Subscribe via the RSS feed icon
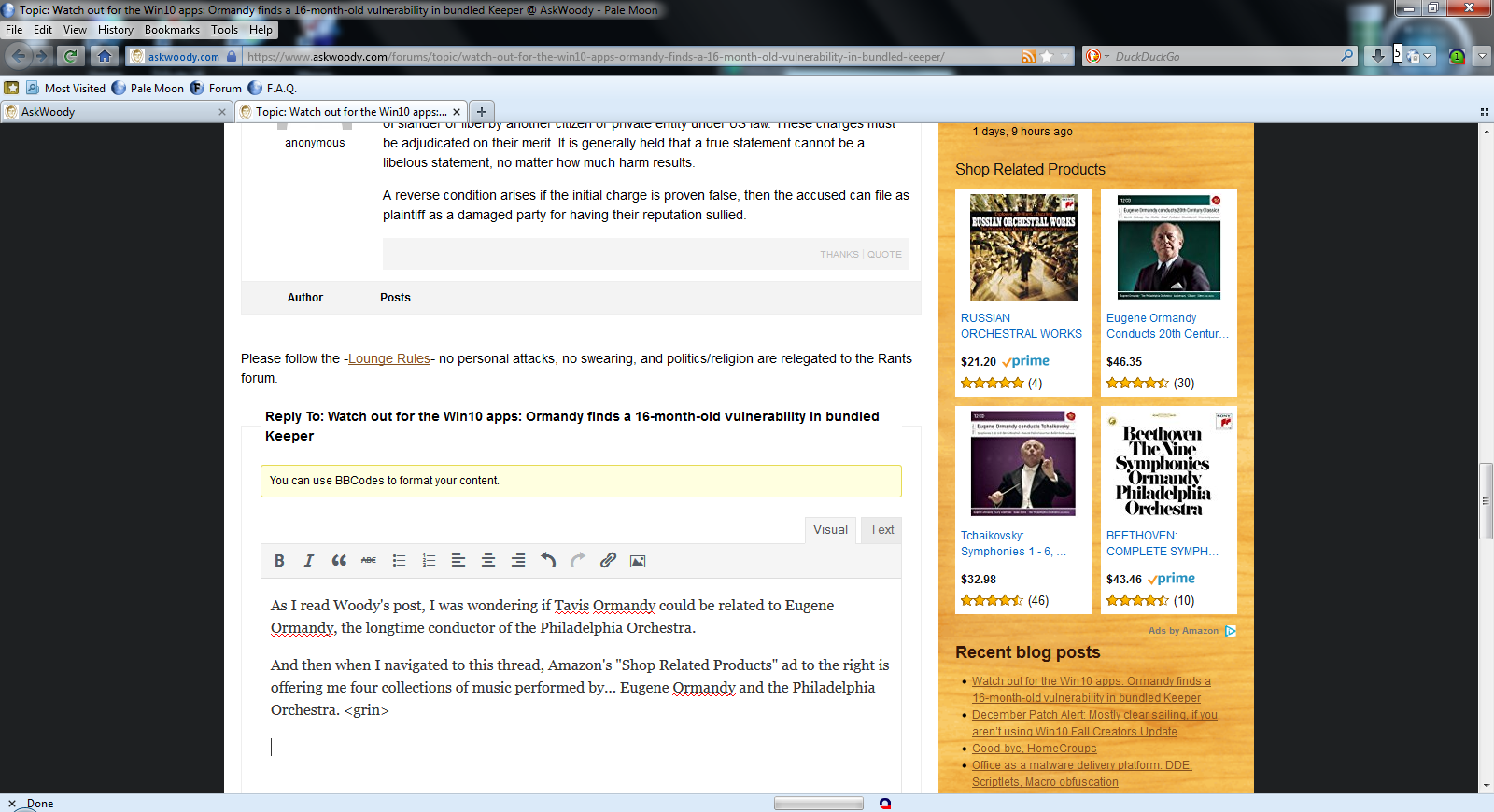This screenshot has width=1494, height=812. pyautogui.click(x=1028, y=56)
